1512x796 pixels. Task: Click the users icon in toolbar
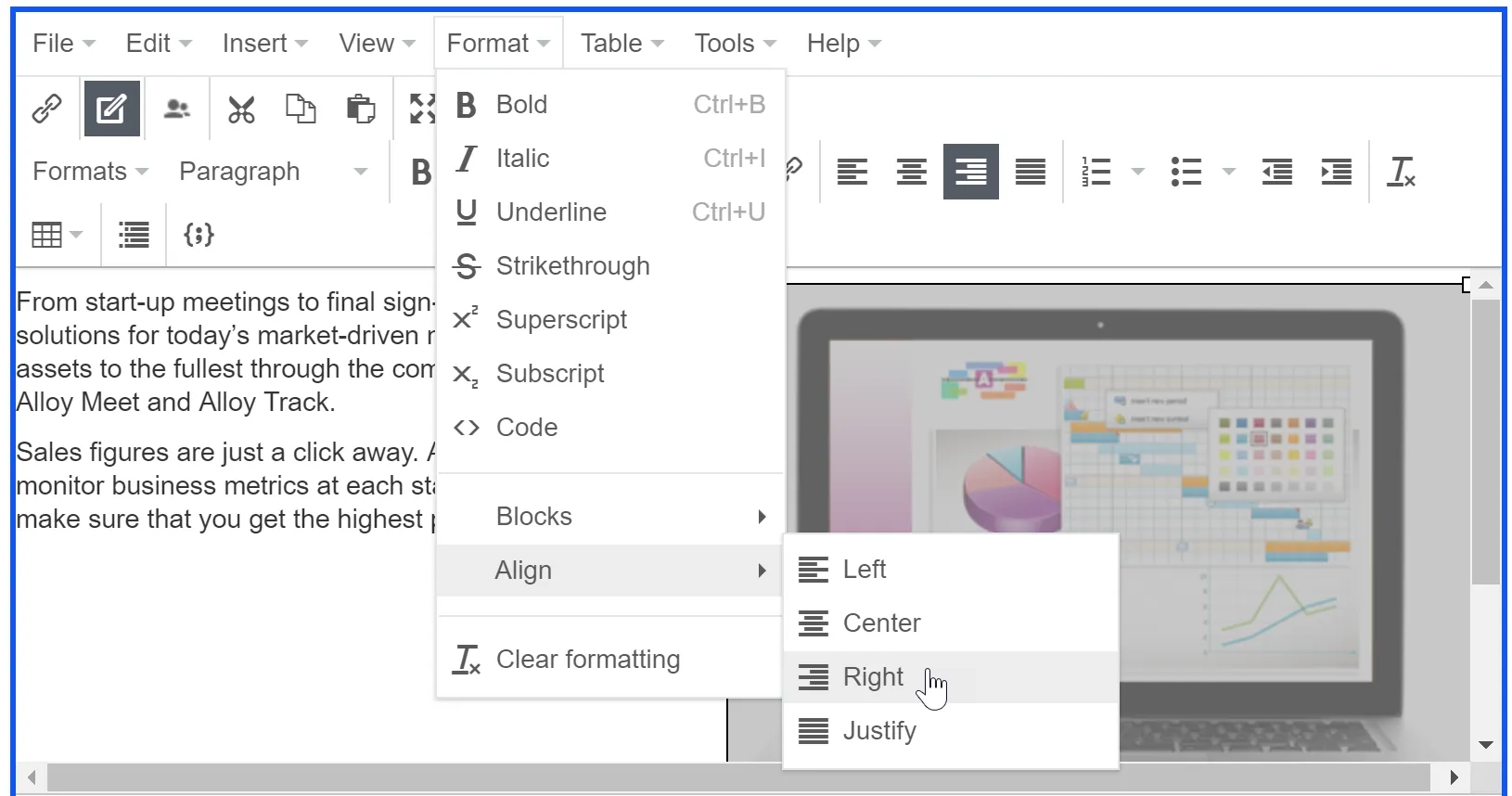[176, 109]
